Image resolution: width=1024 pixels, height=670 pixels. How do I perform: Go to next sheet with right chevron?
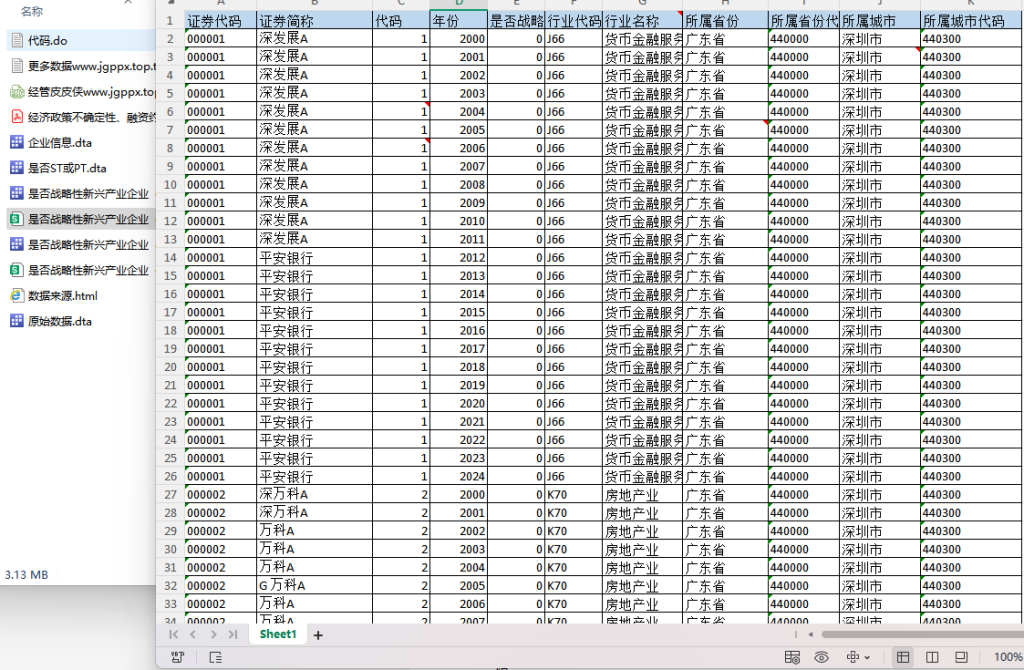click(x=214, y=635)
